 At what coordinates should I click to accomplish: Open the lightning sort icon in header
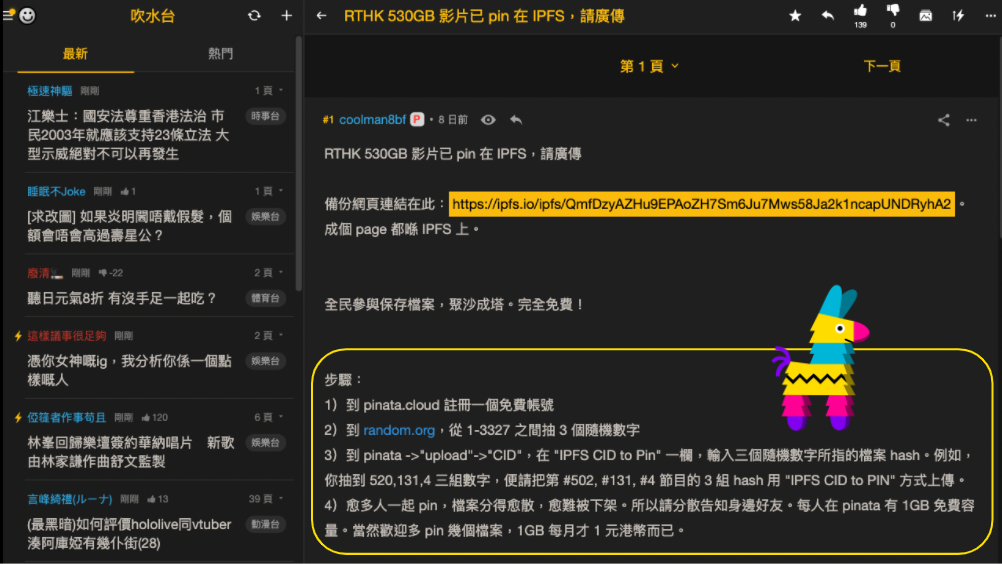(958, 15)
